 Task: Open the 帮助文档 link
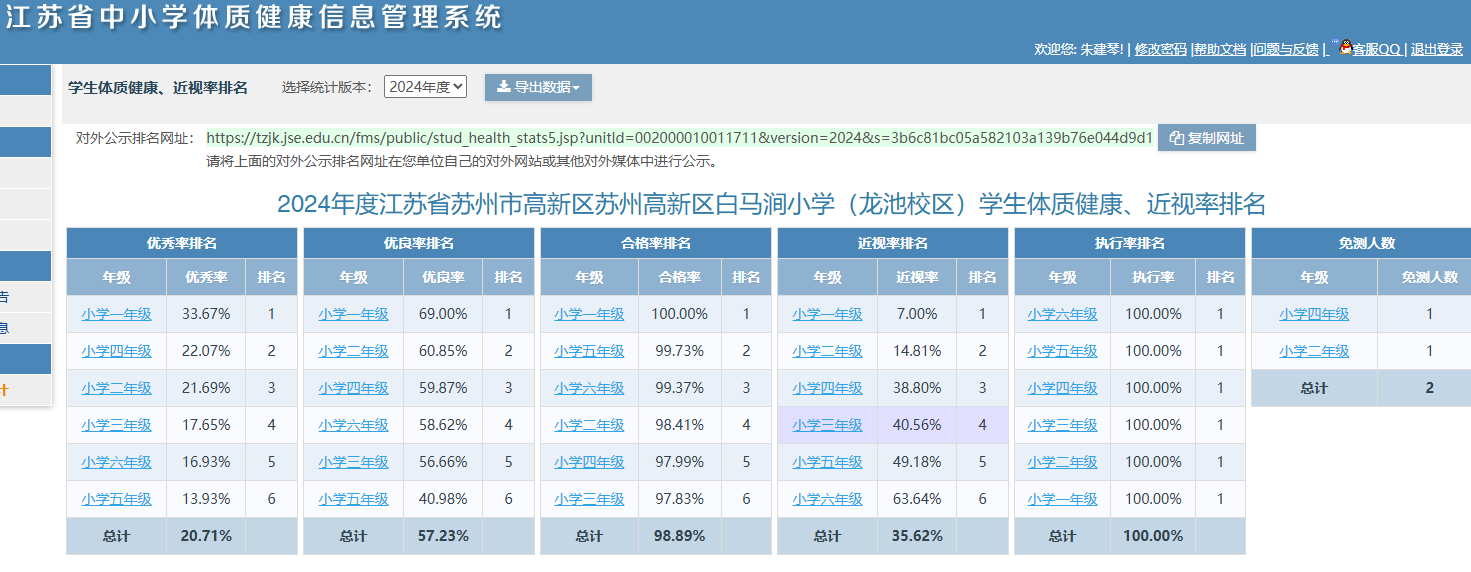pyautogui.click(x=1220, y=49)
